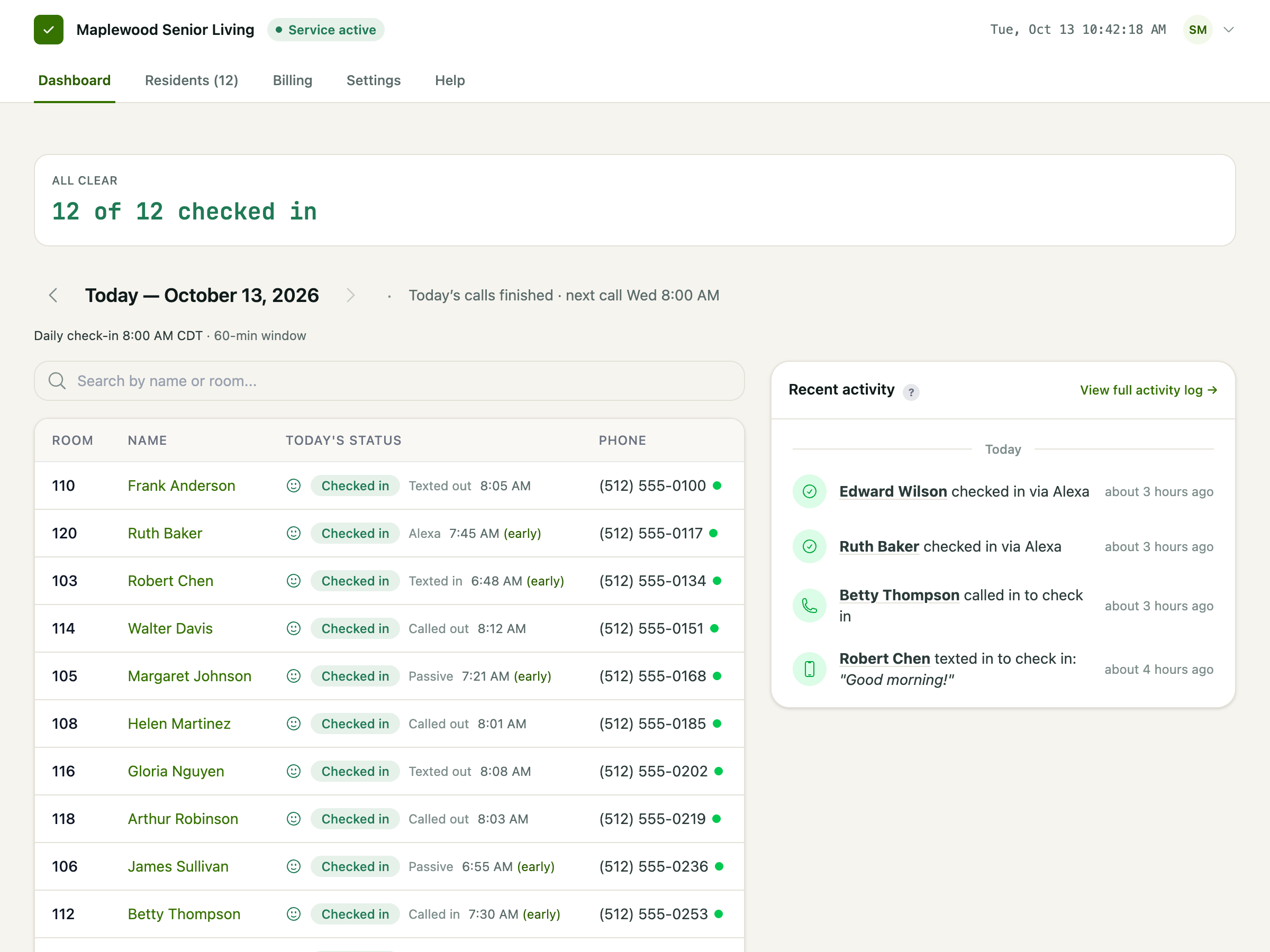Switch to the Dashboard tab
This screenshot has height=952, width=1270.
75,80
